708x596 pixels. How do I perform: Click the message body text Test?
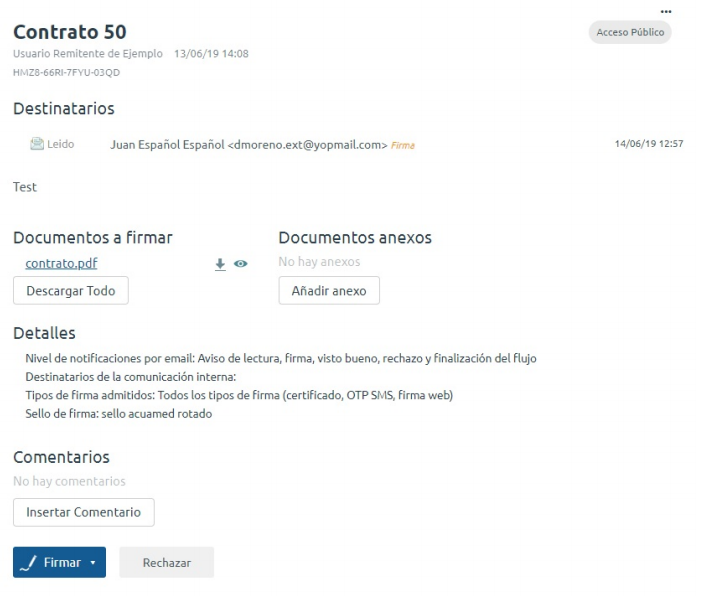[25, 187]
